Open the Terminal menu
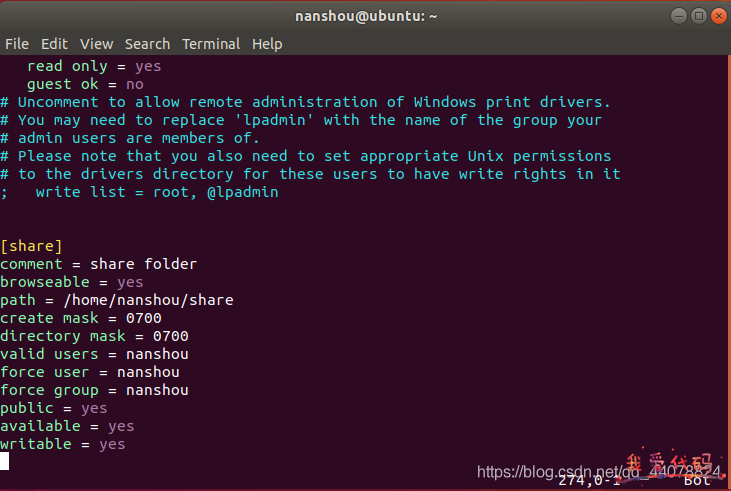731x491 pixels. point(211,44)
